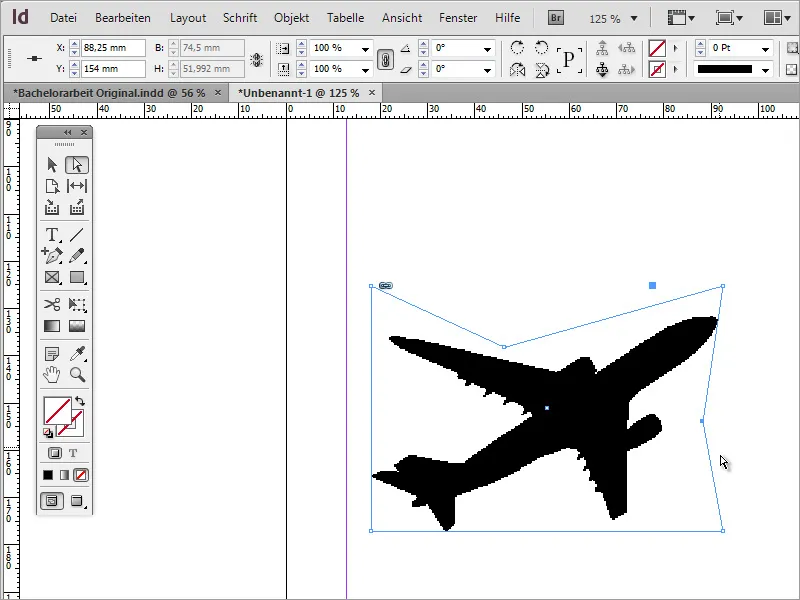Viewport: 800px width, 600px height.
Task: Click the X position field
Action: click(113, 48)
